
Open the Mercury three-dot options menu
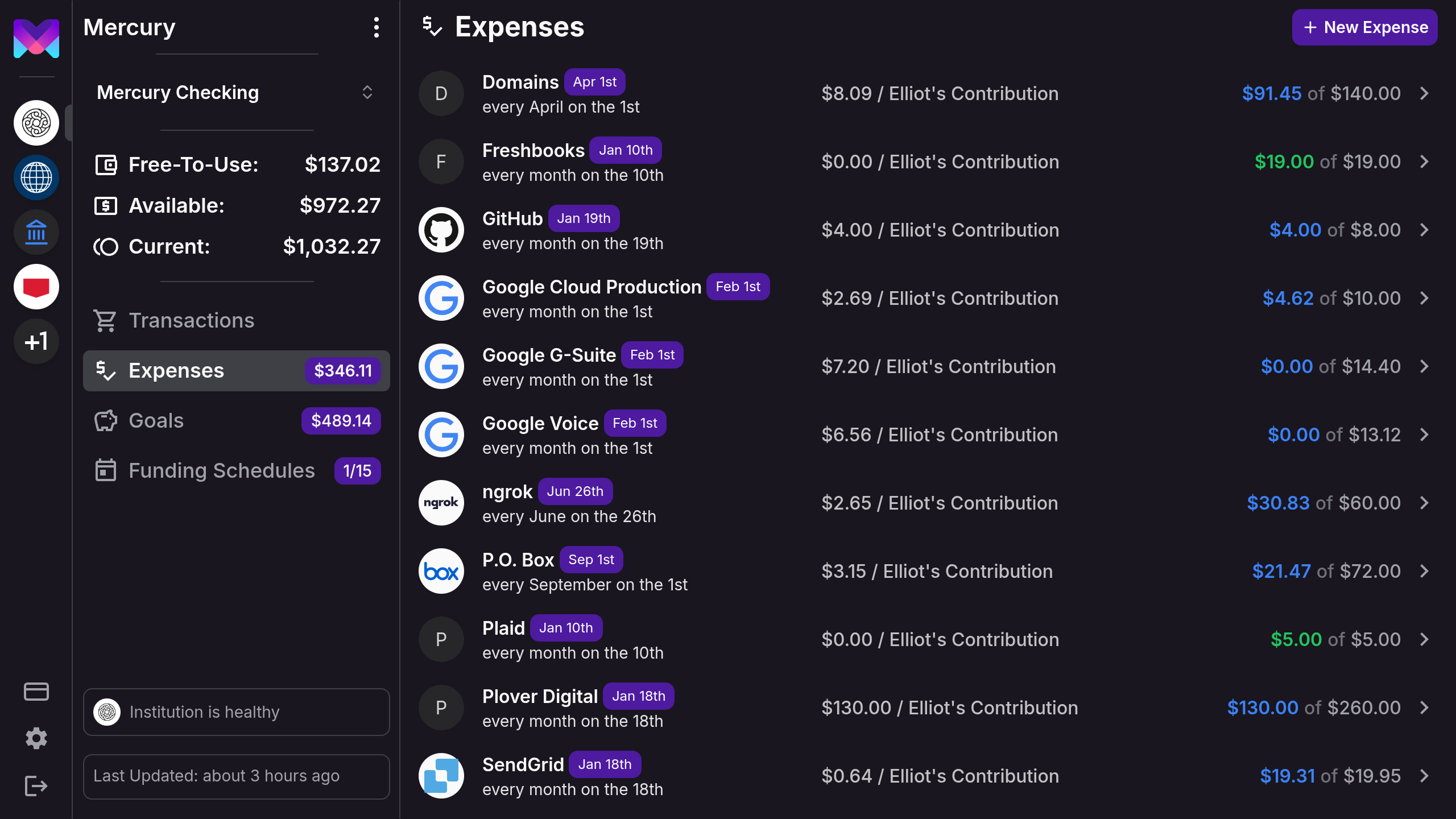click(x=376, y=27)
